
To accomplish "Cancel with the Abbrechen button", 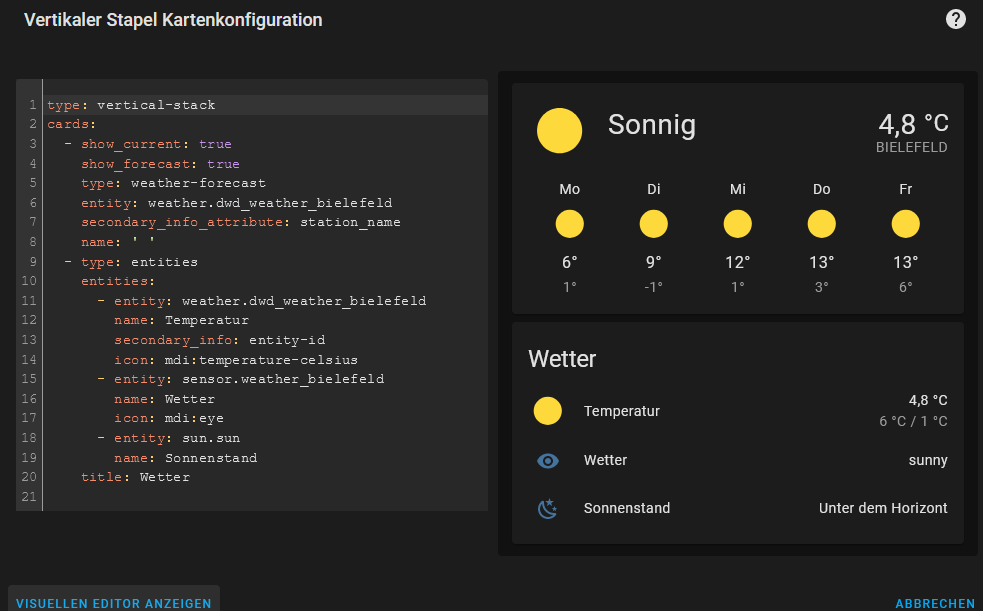I will [934, 603].
